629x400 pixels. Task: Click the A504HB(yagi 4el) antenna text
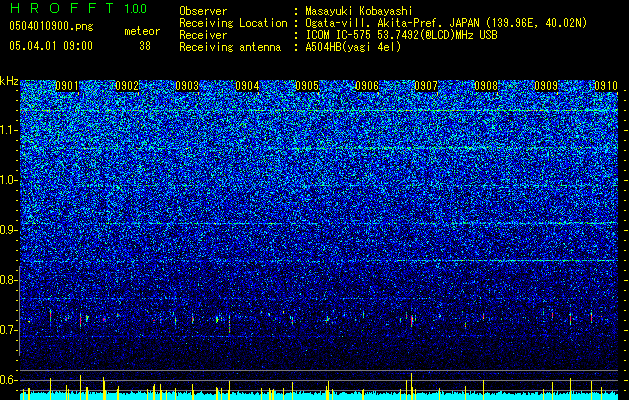pos(353,47)
